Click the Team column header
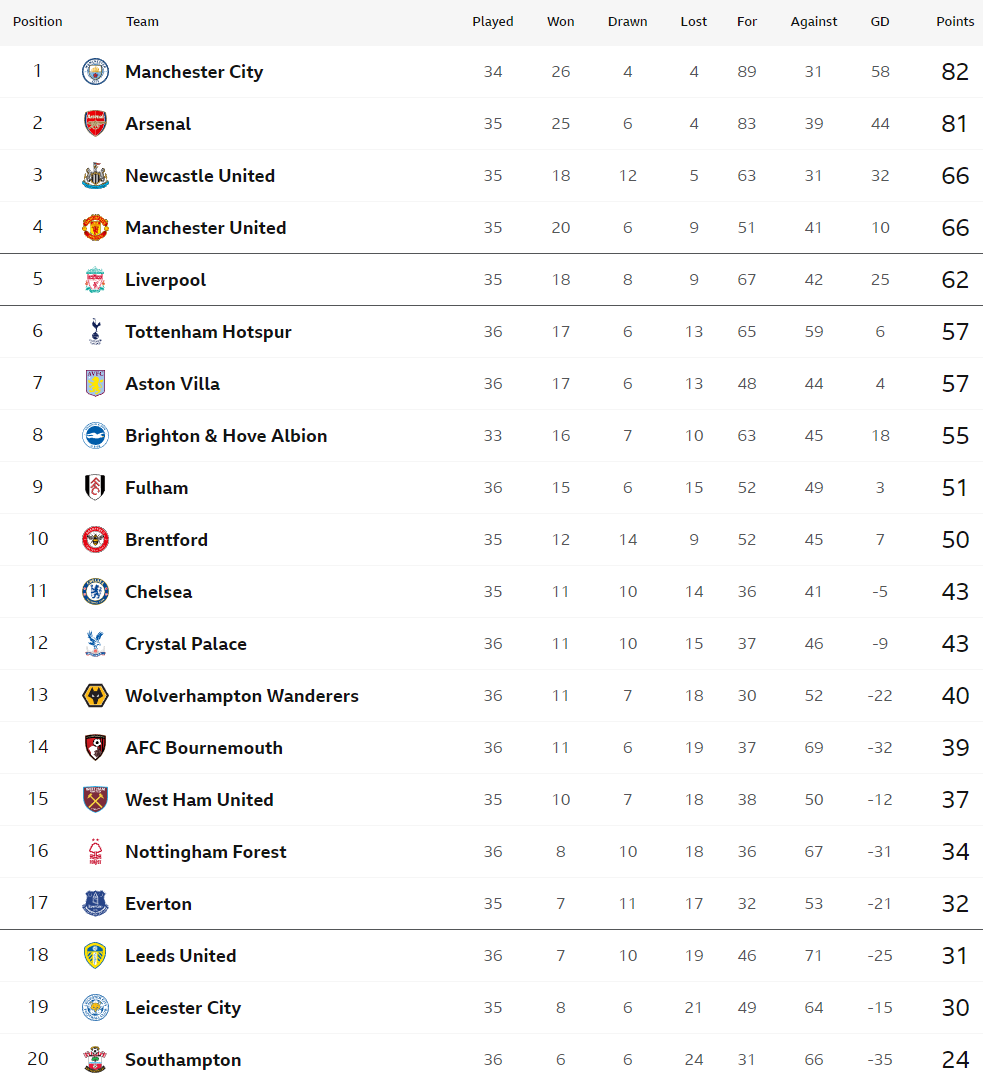The width and height of the screenshot is (983, 1081). (142, 21)
